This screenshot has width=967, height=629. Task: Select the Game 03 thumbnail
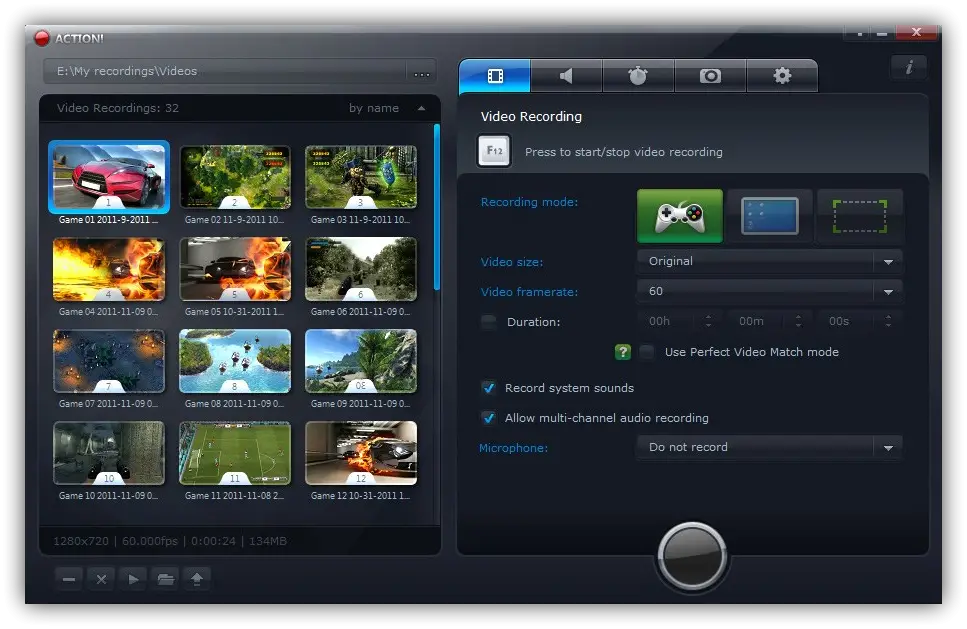pos(361,177)
